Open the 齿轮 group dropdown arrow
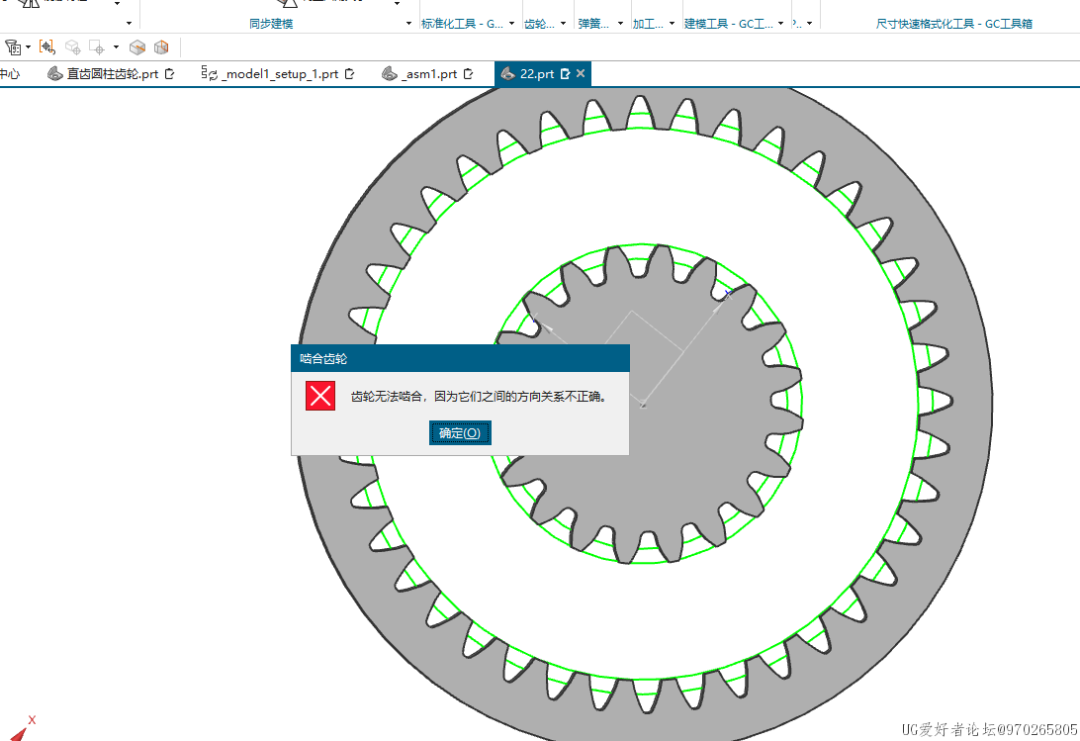The image size is (1080, 741). [x=564, y=23]
